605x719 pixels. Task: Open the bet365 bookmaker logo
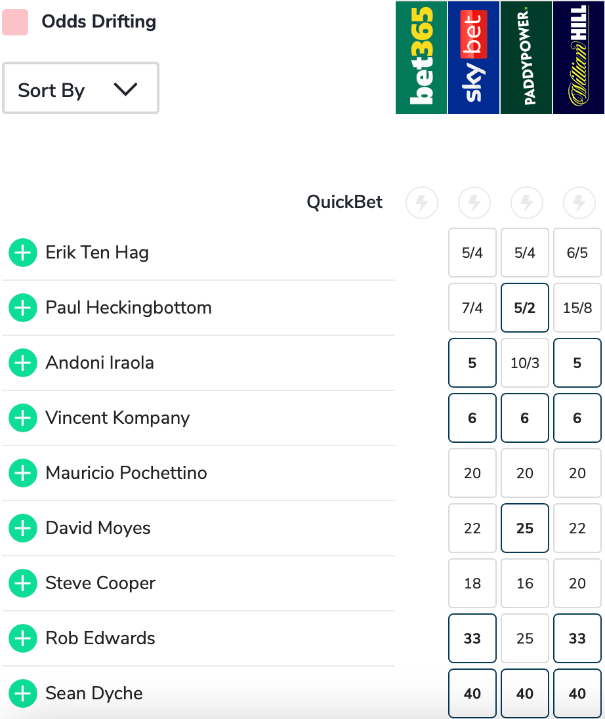tap(421, 57)
